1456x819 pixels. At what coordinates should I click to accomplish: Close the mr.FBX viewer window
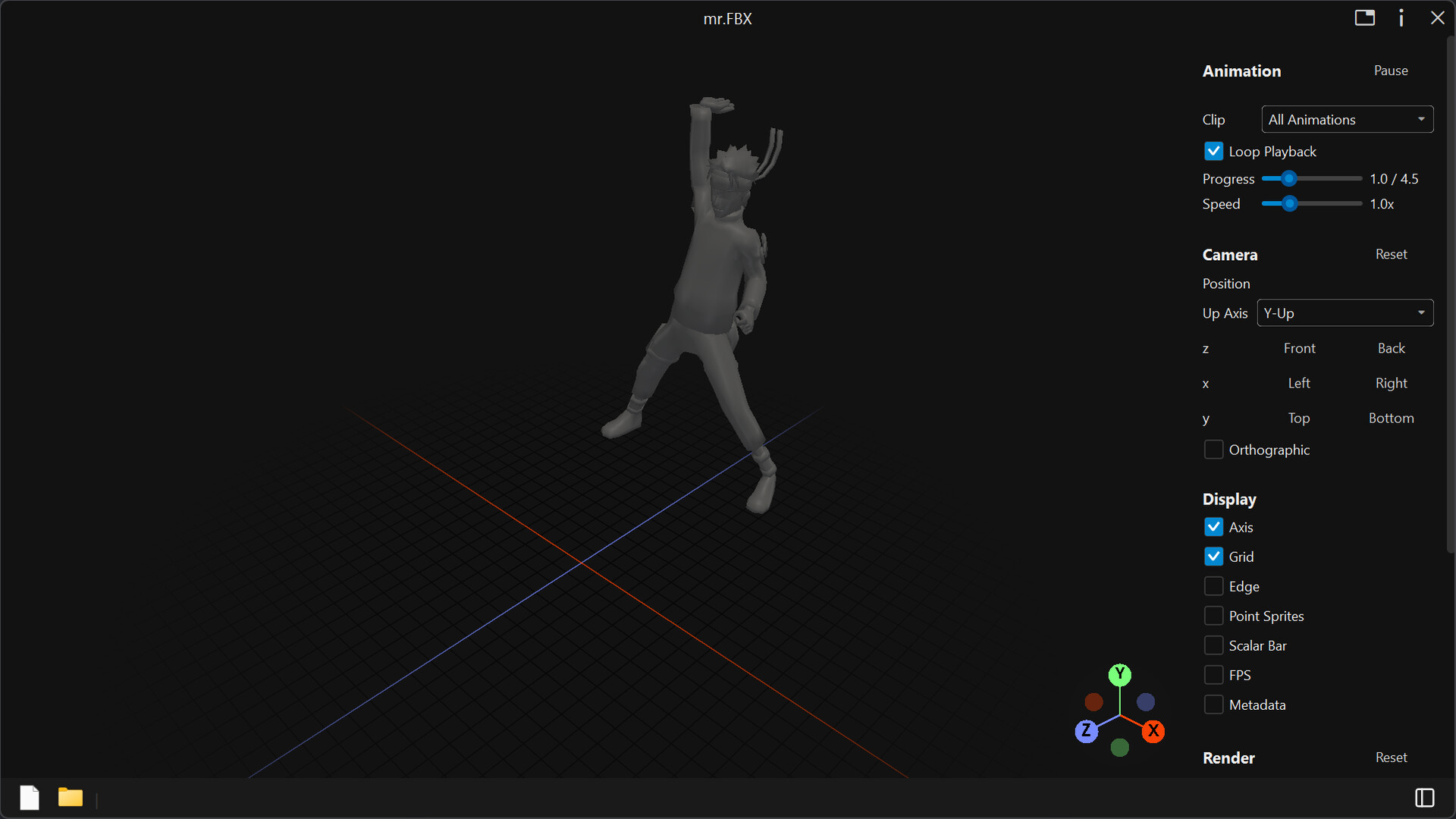tap(1438, 17)
